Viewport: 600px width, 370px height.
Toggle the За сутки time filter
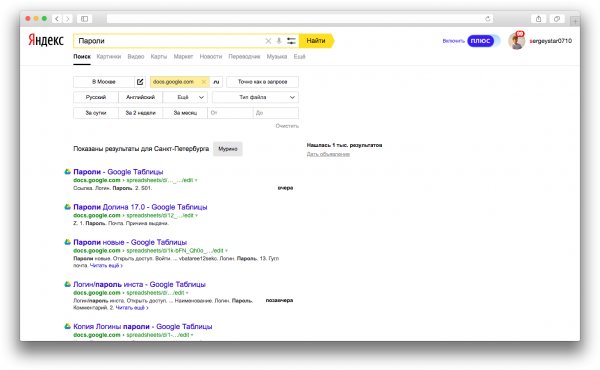(96, 113)
